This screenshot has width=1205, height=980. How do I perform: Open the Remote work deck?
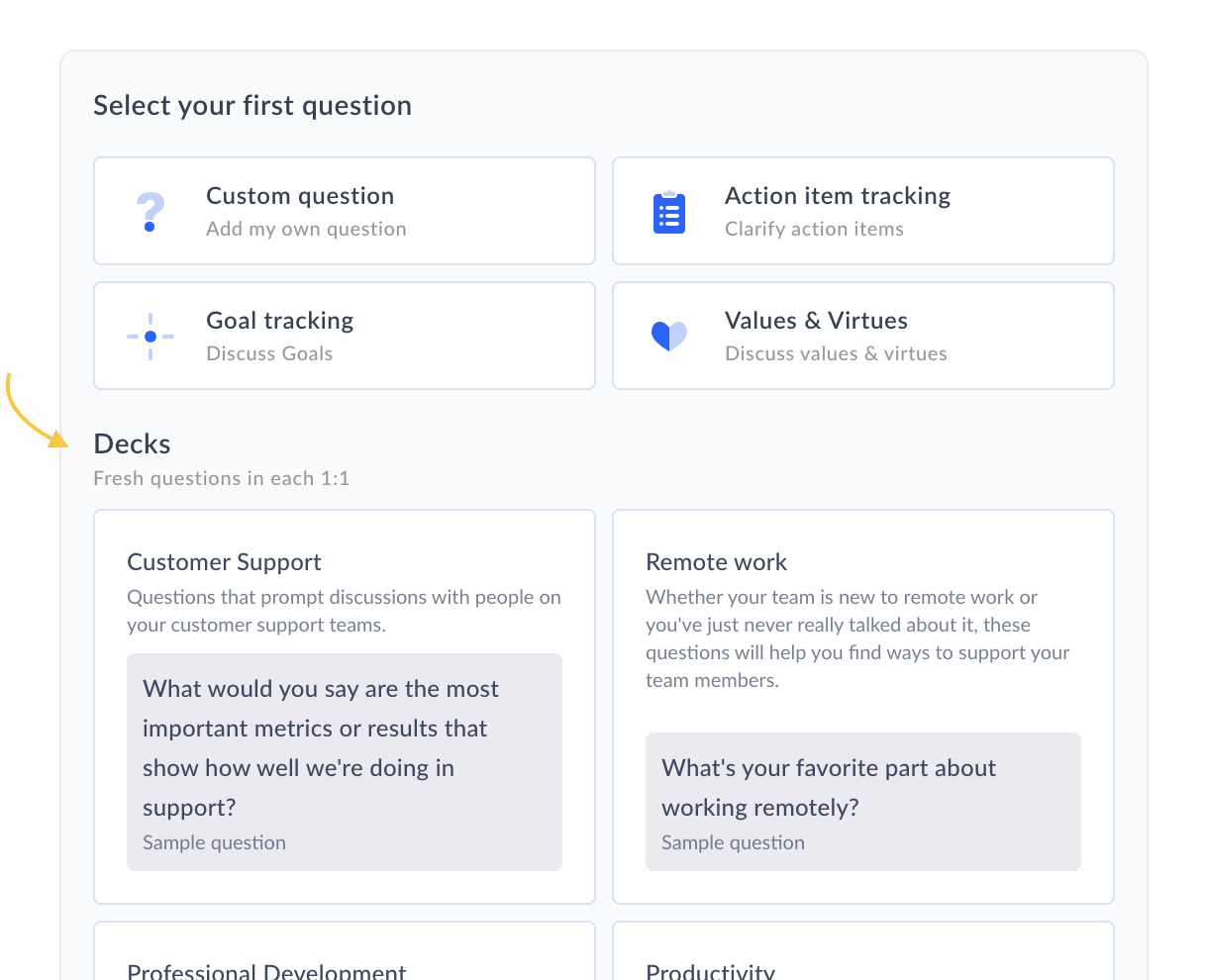tap(716, 562)
